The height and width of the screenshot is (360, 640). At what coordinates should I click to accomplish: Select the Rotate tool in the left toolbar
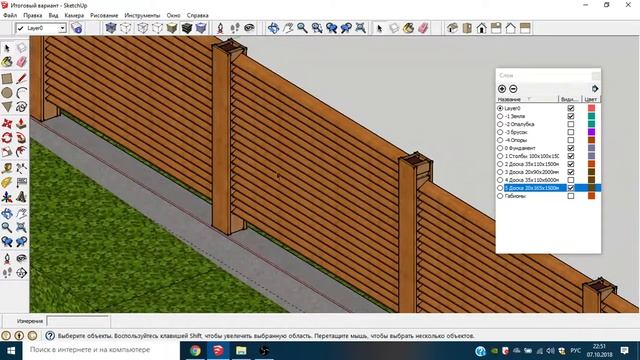(7, 138)
